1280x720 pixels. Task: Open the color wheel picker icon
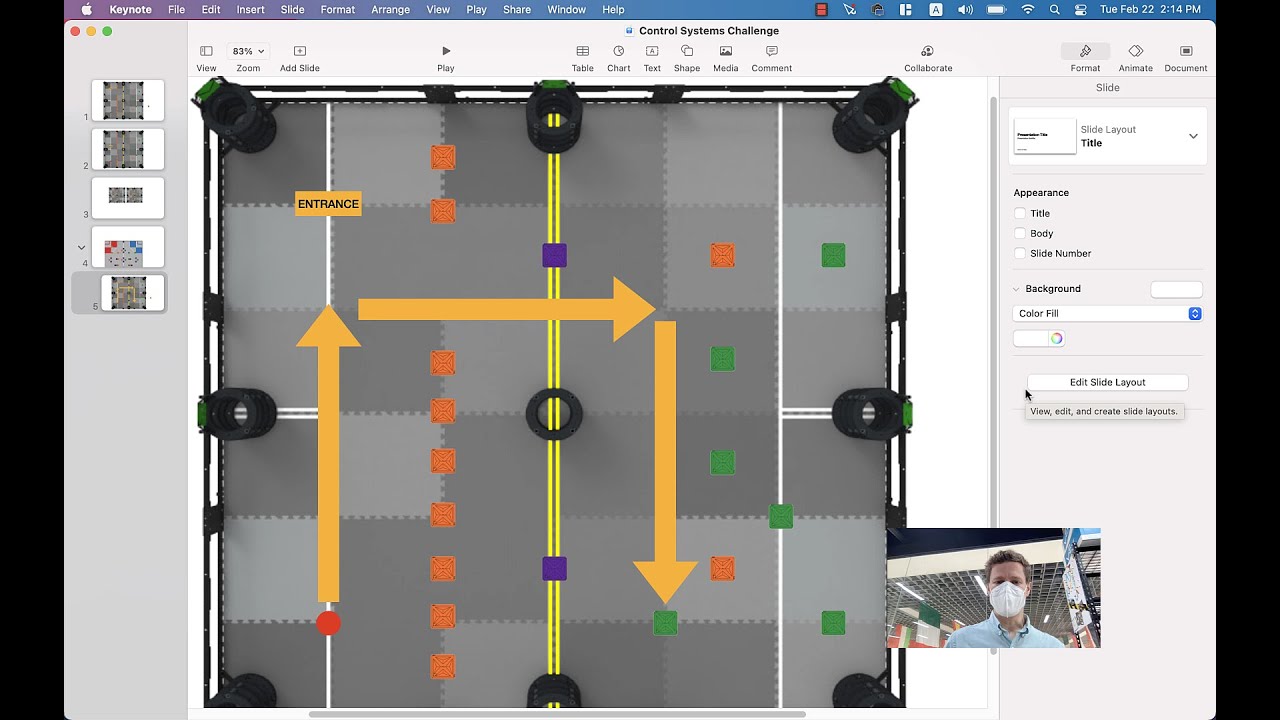1056,338
